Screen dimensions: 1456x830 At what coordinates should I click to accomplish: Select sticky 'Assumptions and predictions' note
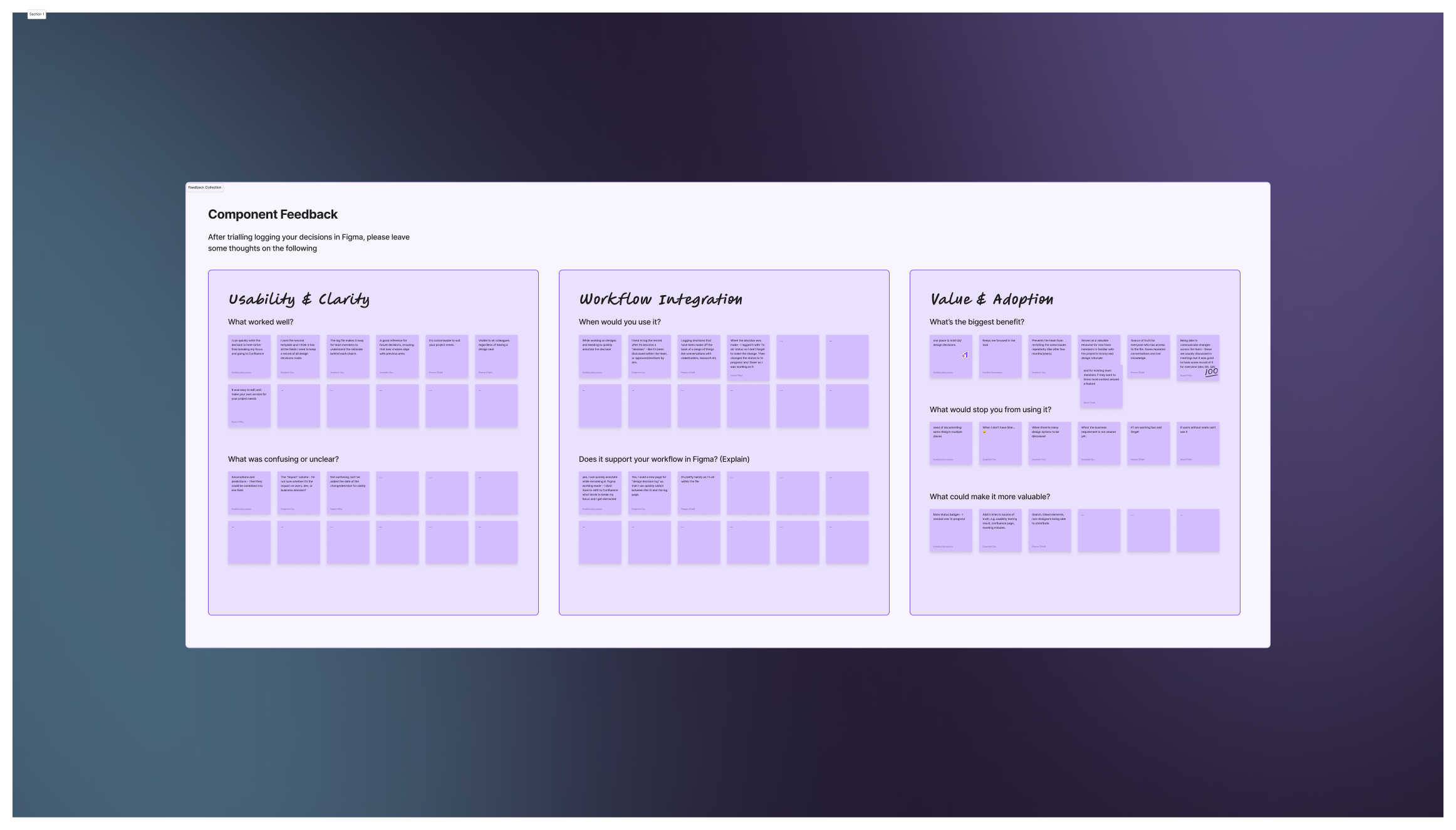pyautogui.click(x=249, y=493)
